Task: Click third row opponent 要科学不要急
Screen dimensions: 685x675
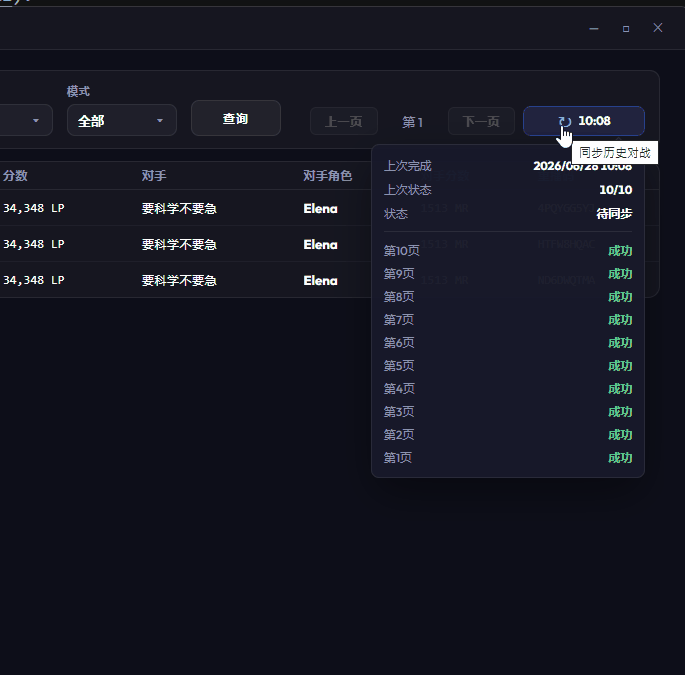Action: (179, 280)
